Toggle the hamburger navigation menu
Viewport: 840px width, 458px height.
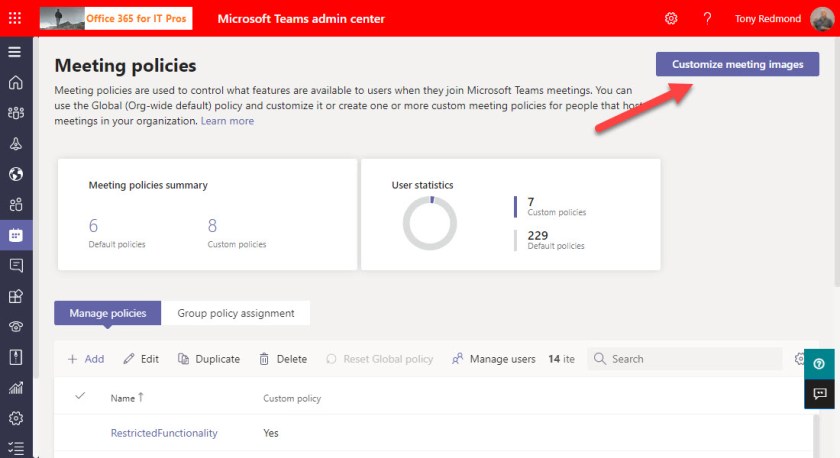click(15, 52)
